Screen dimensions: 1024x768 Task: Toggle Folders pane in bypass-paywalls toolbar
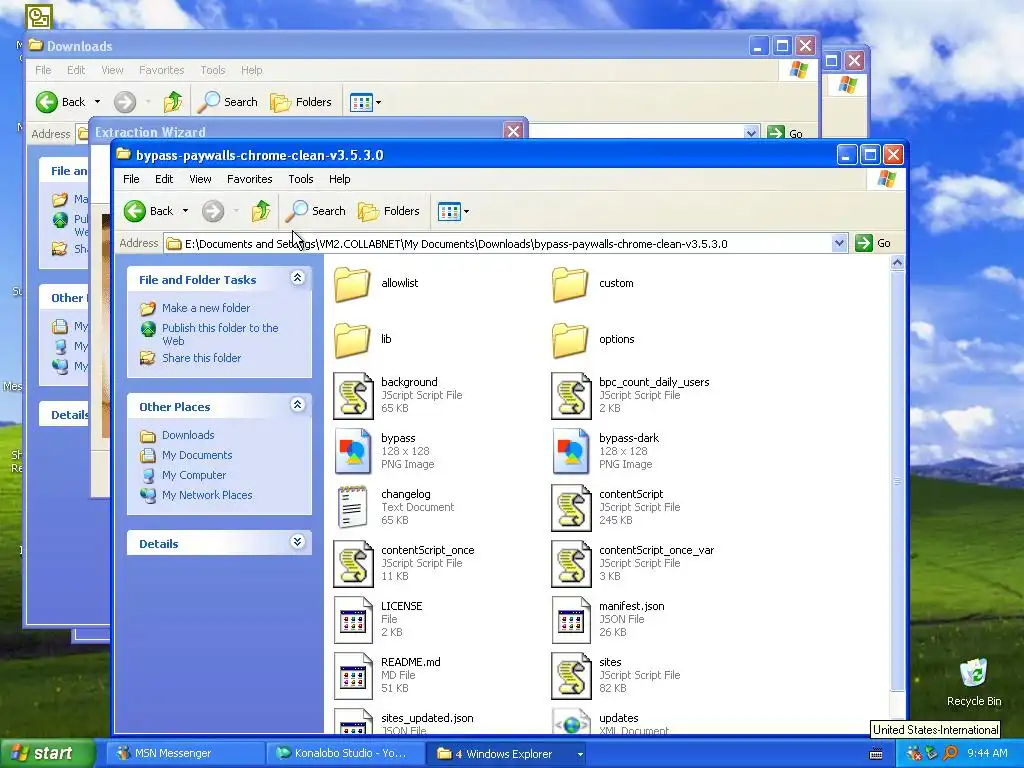[x=389, y=211]
